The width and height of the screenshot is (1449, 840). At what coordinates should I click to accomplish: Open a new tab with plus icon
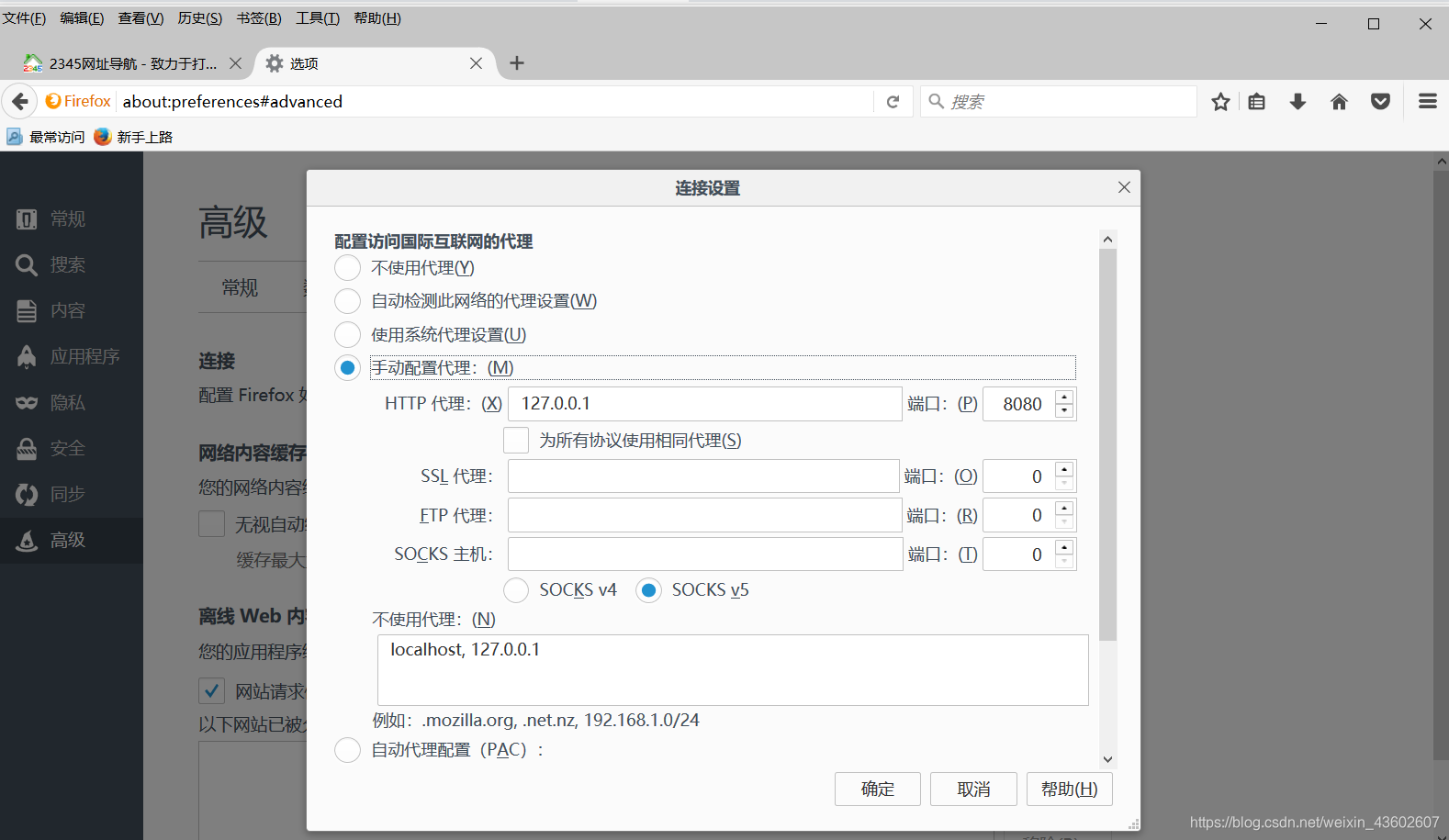point(517,62)
